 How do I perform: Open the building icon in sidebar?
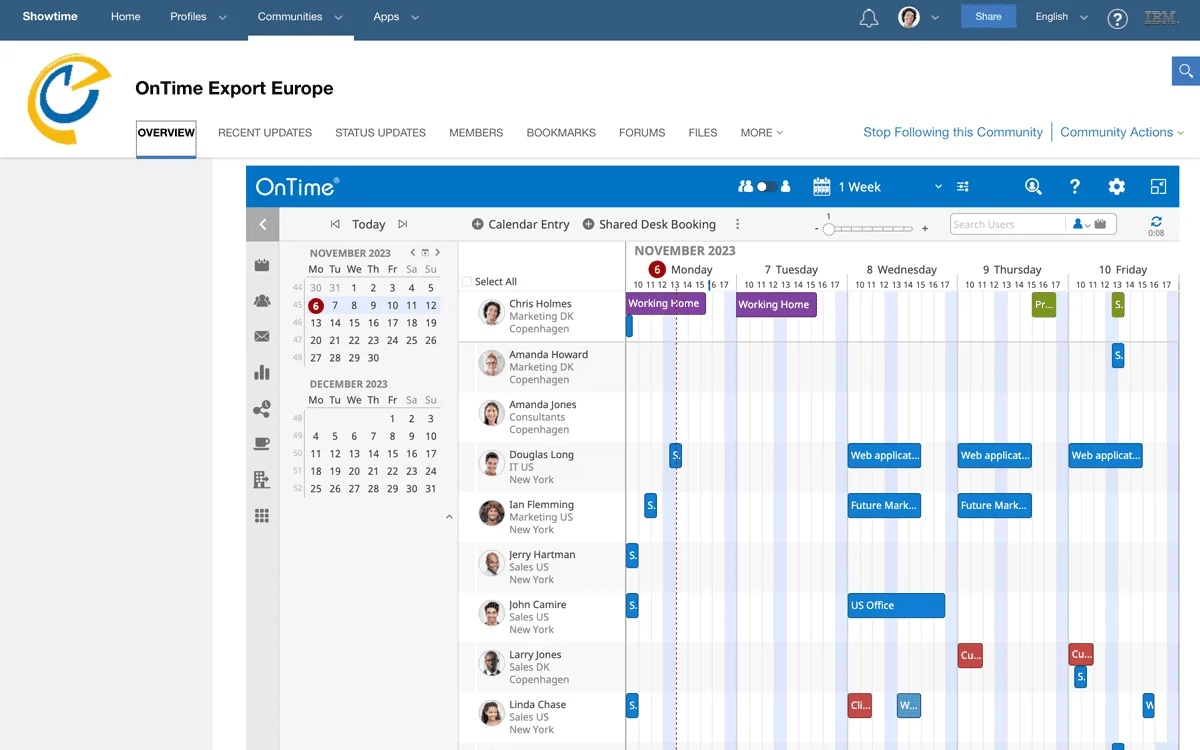coord(262,480)
